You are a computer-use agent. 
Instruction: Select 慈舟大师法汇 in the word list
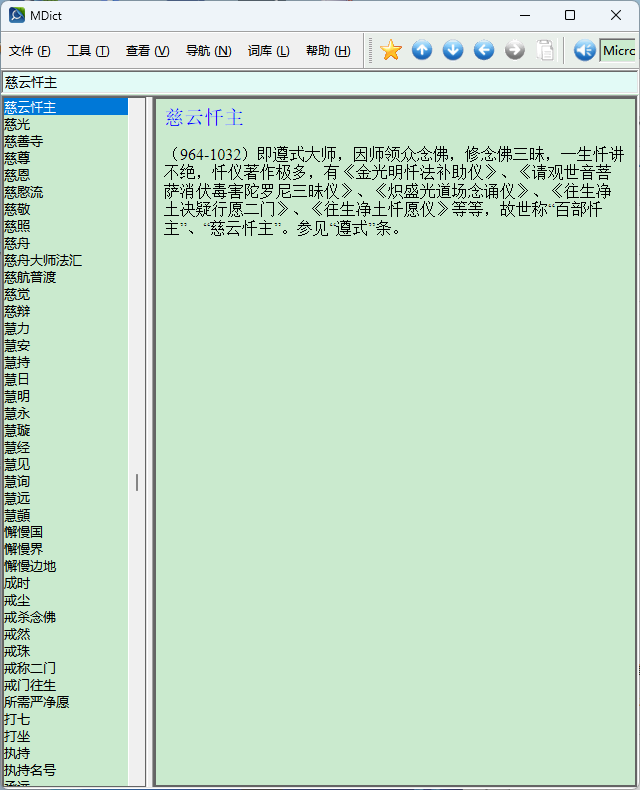(x=43, y=260)
